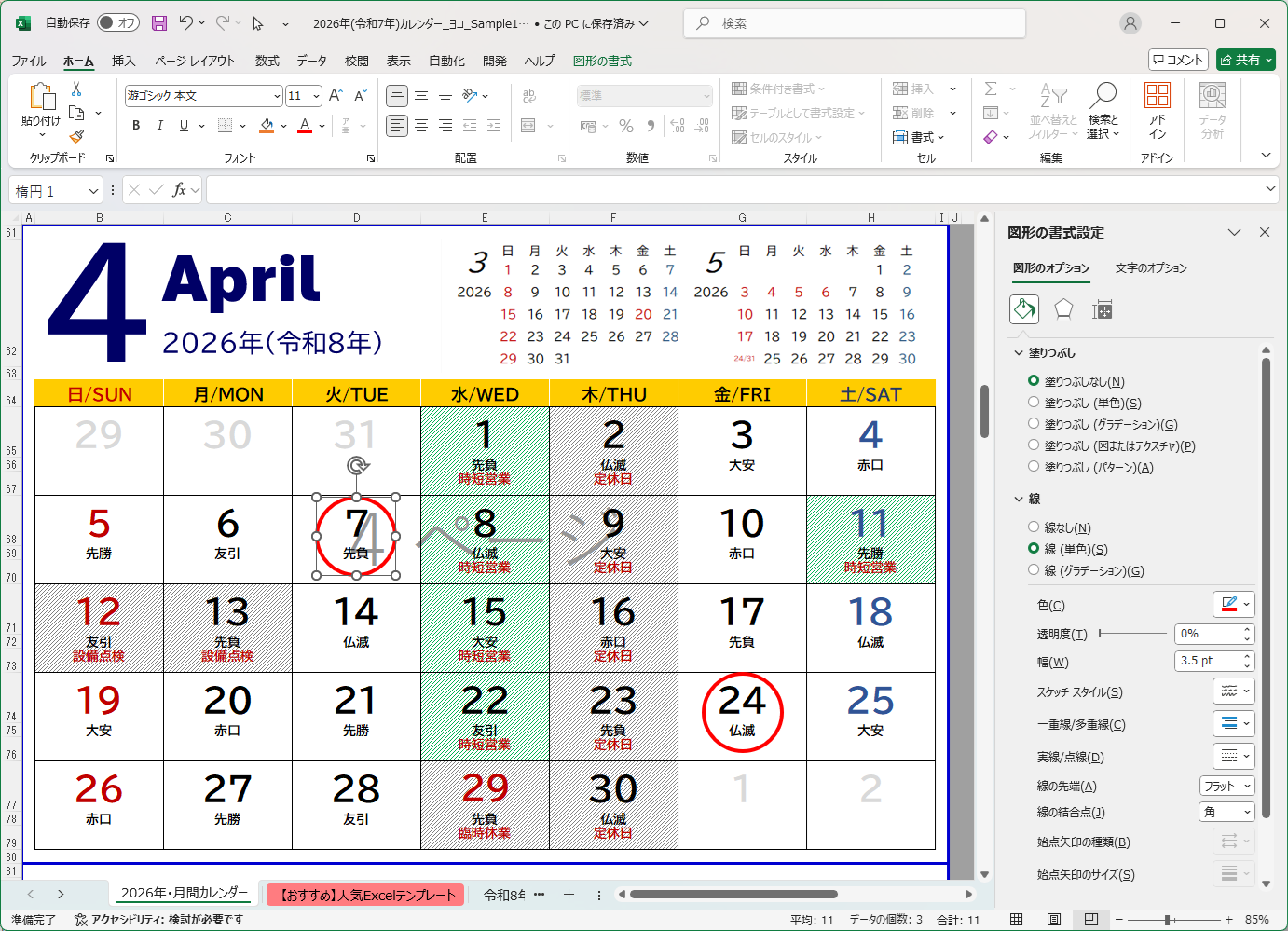Switch to Page Break Preview in status bar
Image resolution: width=1288 pixels, height=931 pixels.
[1090, 920]
